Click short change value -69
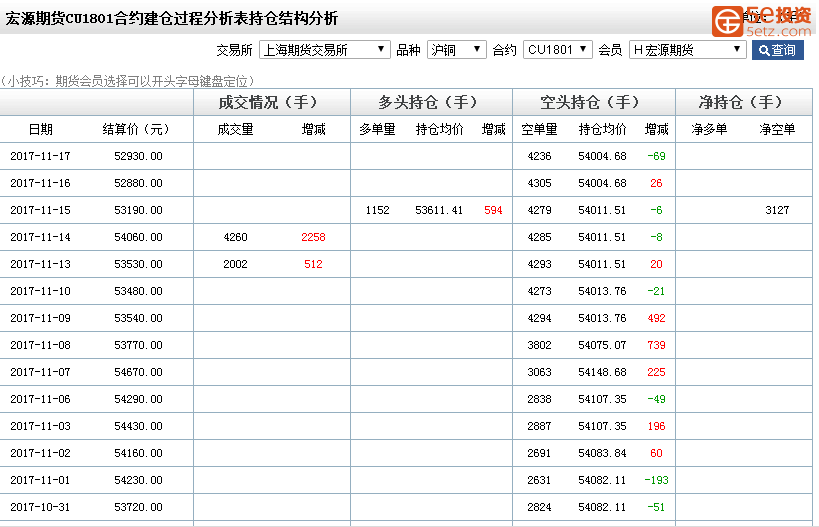Screen dimensions: 819x527 [656, 156]
